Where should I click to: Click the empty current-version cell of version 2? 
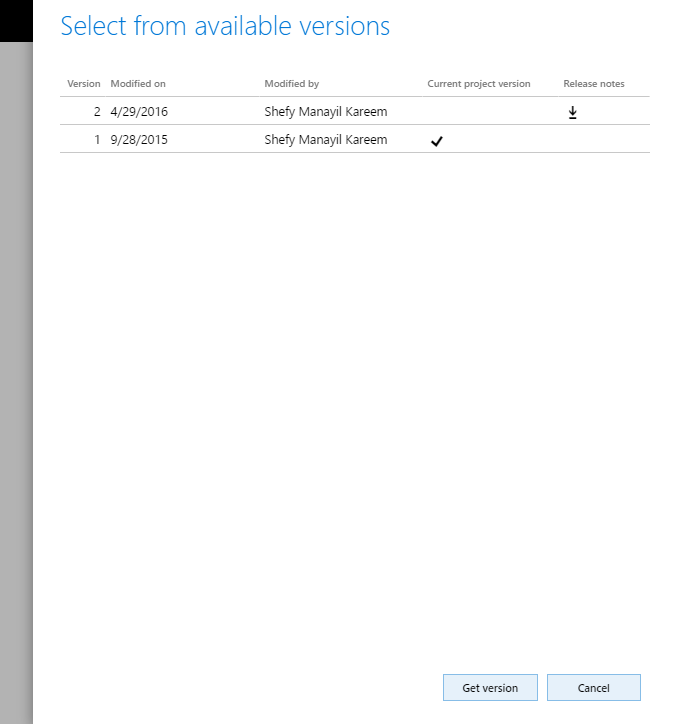click(x=478, y=112)
